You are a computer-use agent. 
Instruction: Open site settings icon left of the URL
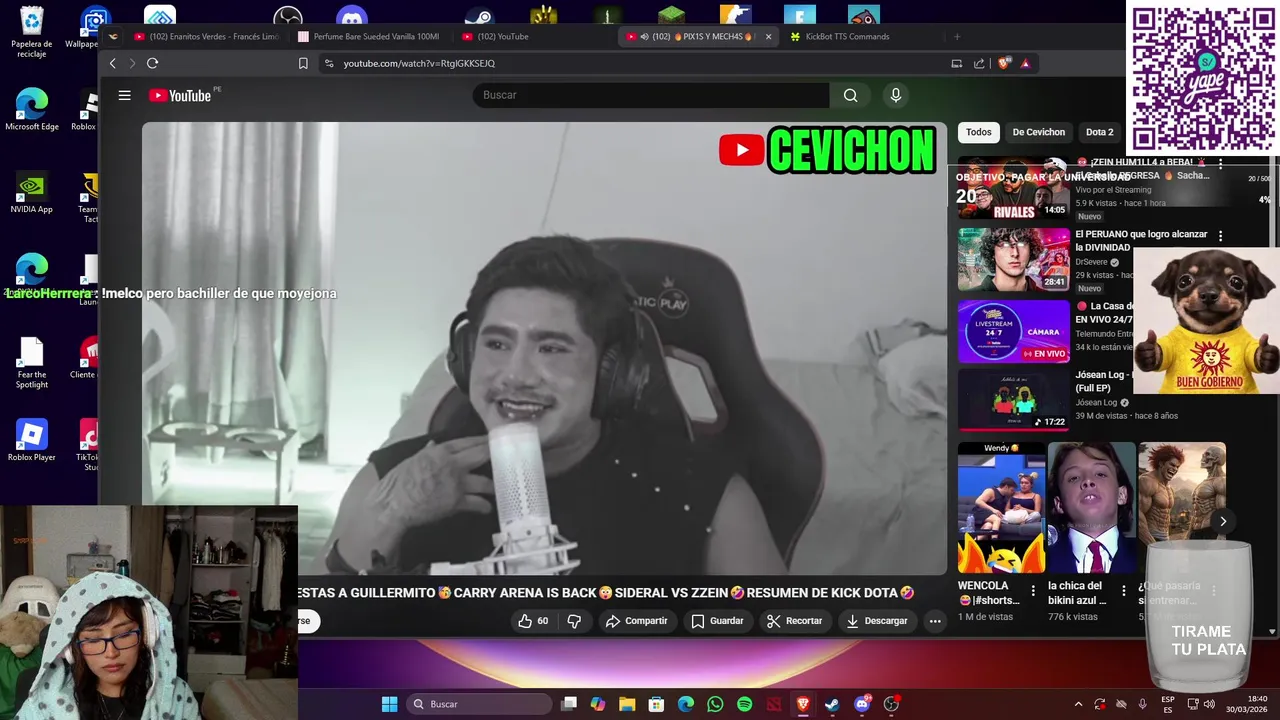tap(329, 63)
